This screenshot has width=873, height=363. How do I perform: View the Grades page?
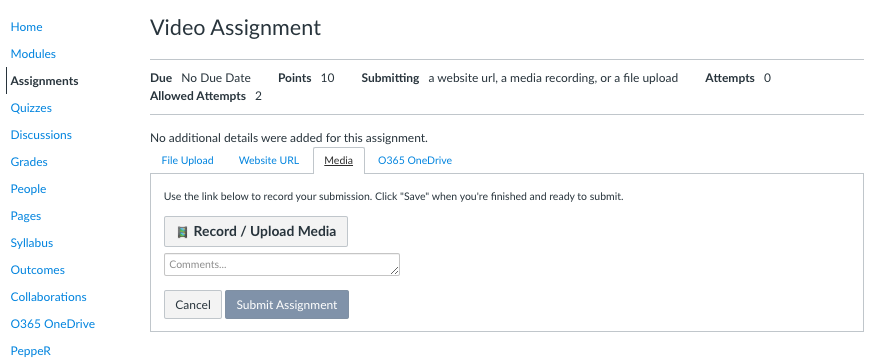(29, 162)
